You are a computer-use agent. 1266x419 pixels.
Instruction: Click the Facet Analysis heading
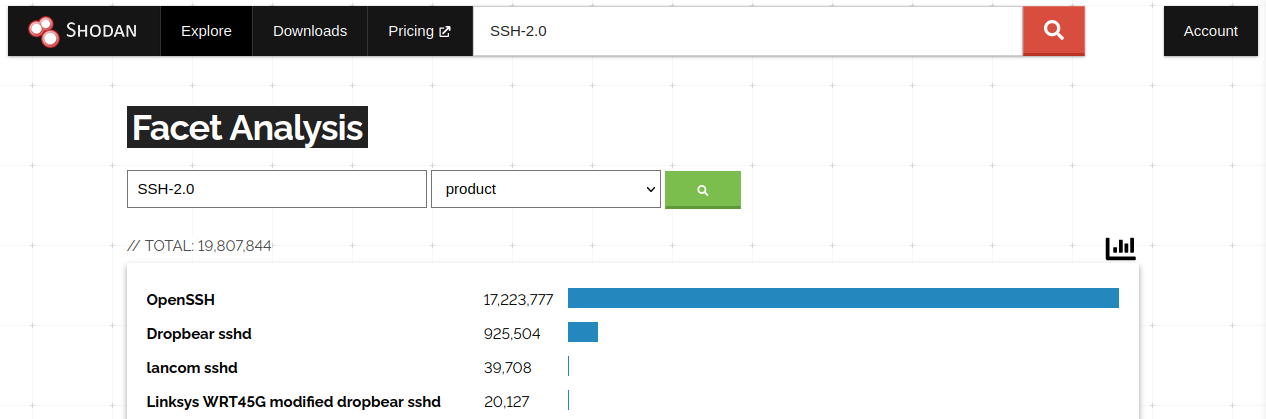pos(247,128)
